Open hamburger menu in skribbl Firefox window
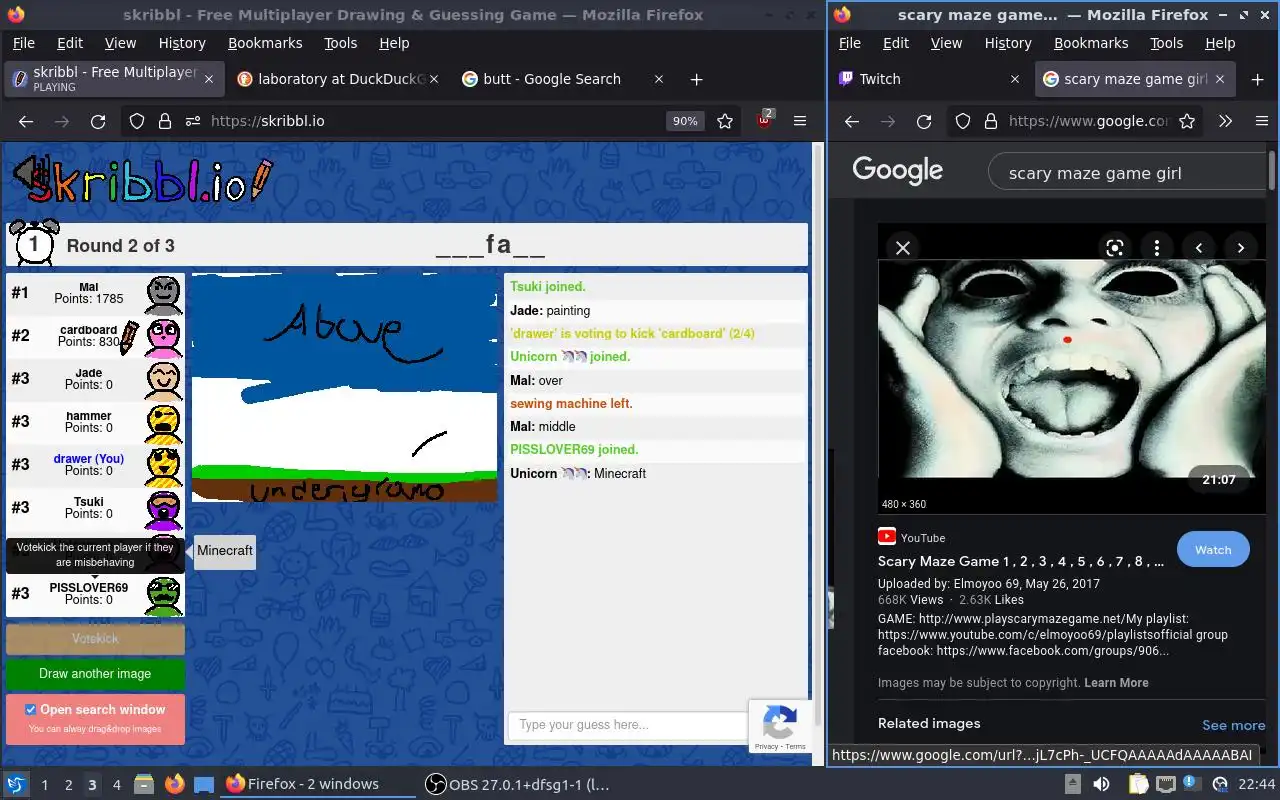This screenshot has height=800, width=1280. (x=800, y=121)
